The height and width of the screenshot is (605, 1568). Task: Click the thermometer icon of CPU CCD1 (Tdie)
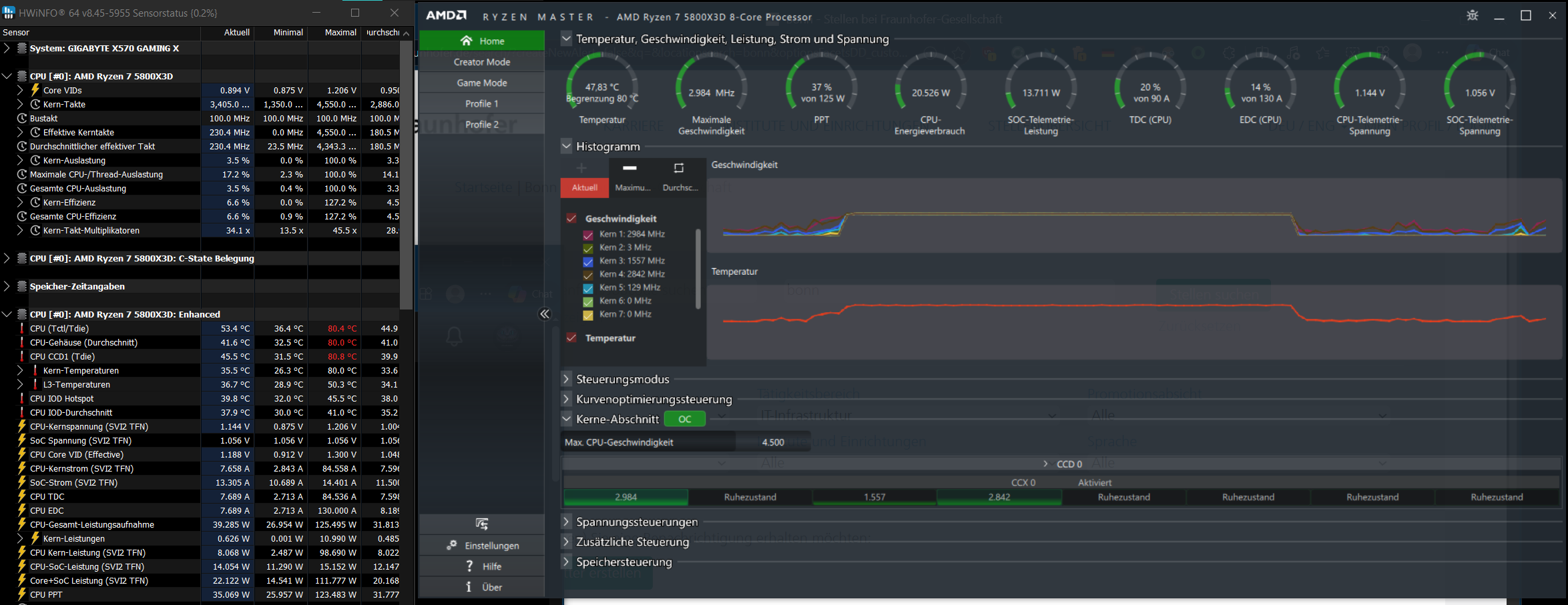click(22, 356)
